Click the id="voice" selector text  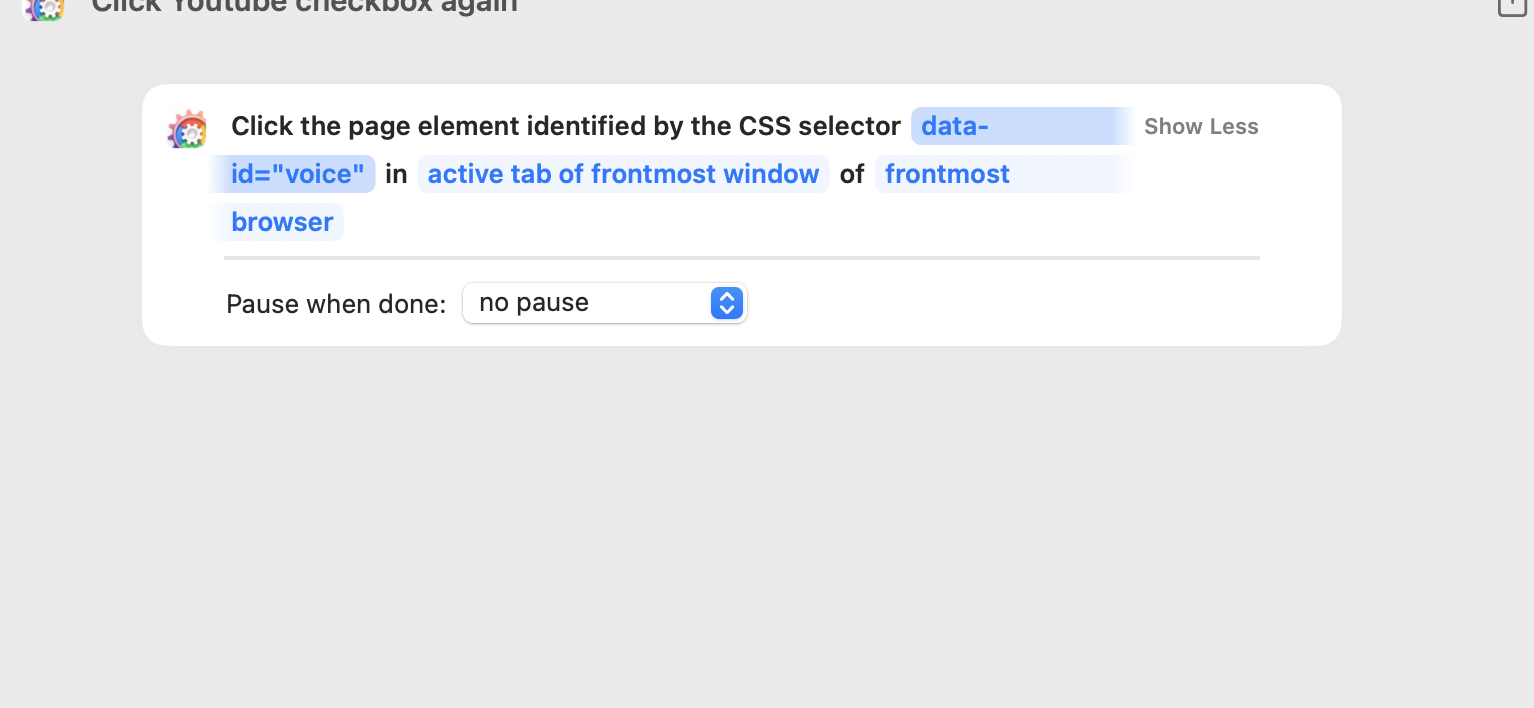(x=297, y=174)
